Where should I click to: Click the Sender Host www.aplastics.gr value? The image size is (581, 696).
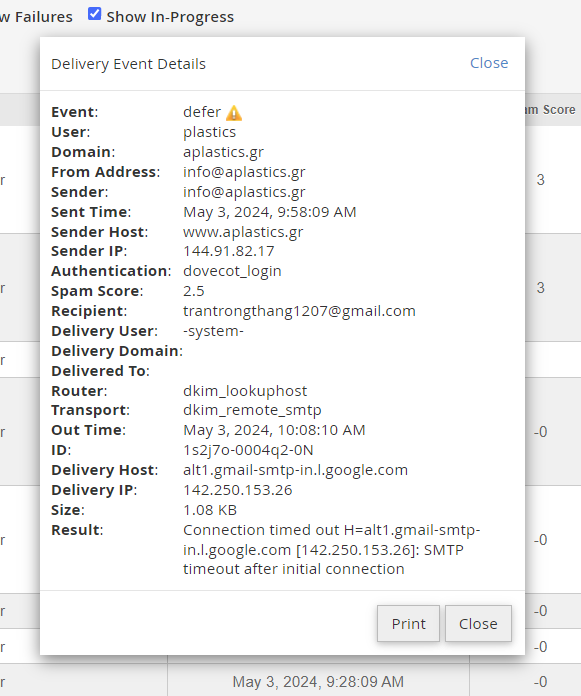click(243, 232)
